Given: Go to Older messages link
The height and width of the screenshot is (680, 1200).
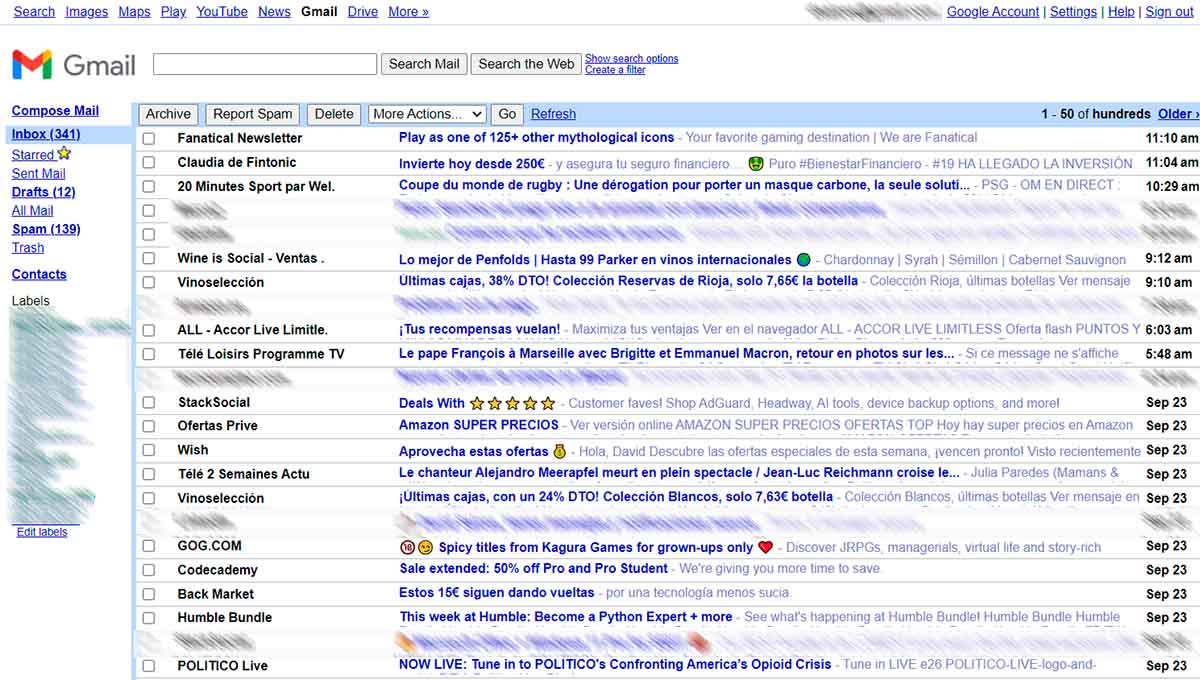Looking at the screenshot, I should point(1178,114).
